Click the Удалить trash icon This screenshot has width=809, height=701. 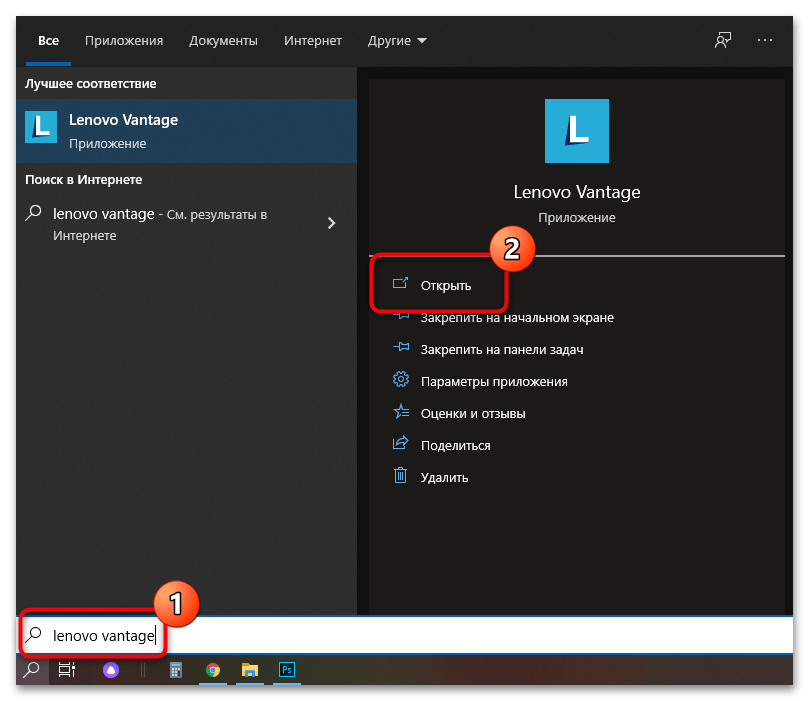click(x=401, y=477)
